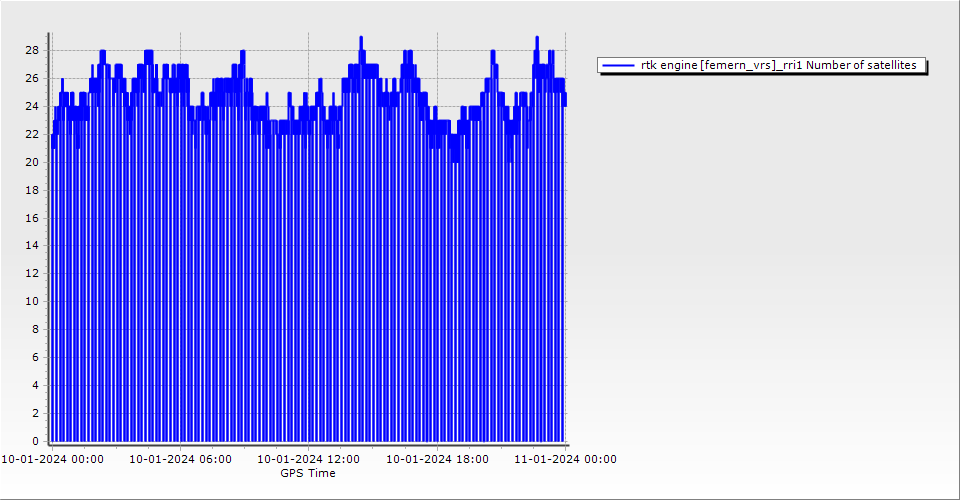Click the y-axis tick label 24

32,106
